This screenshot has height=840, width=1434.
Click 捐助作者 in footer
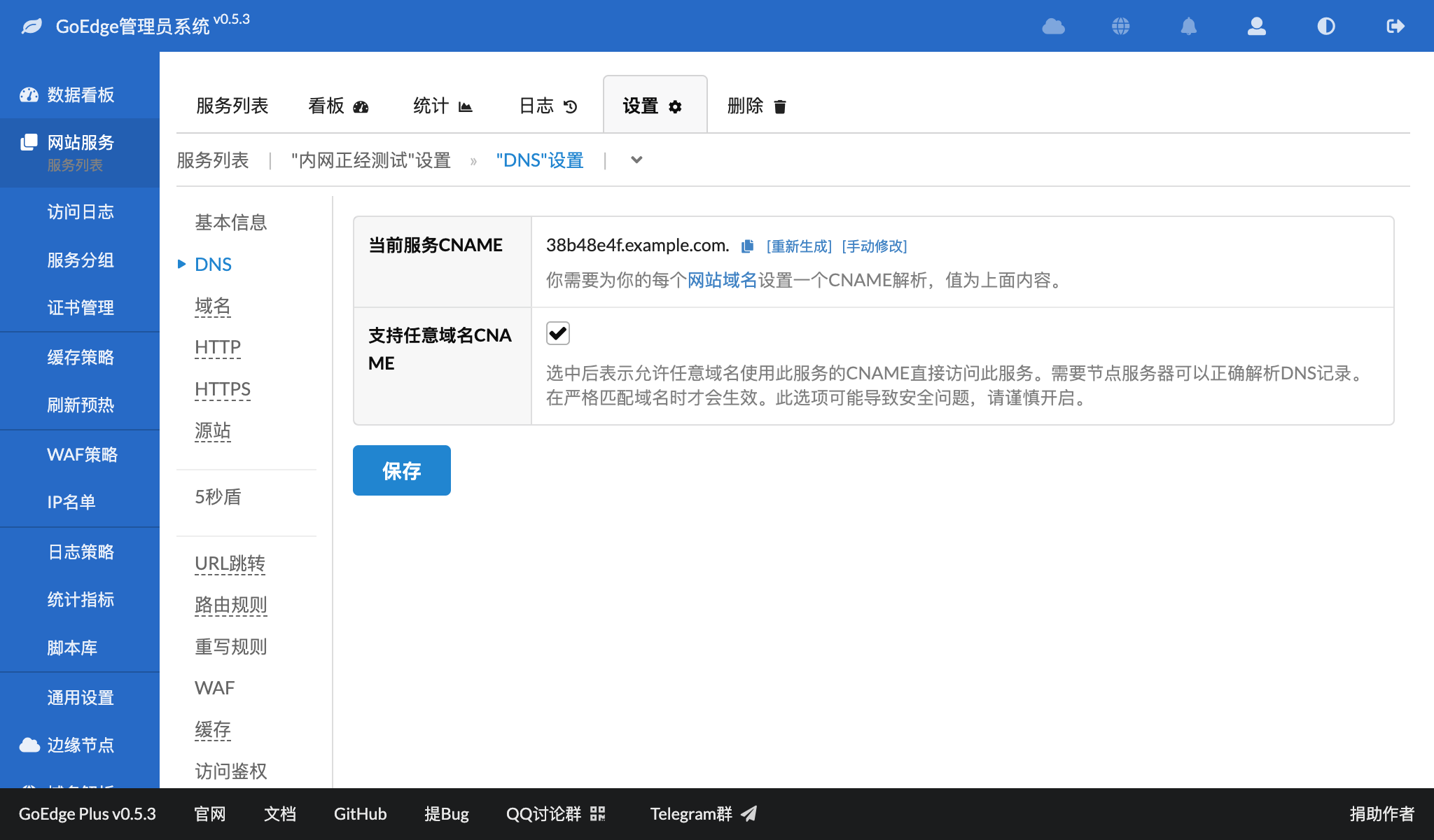point(1381,814)
